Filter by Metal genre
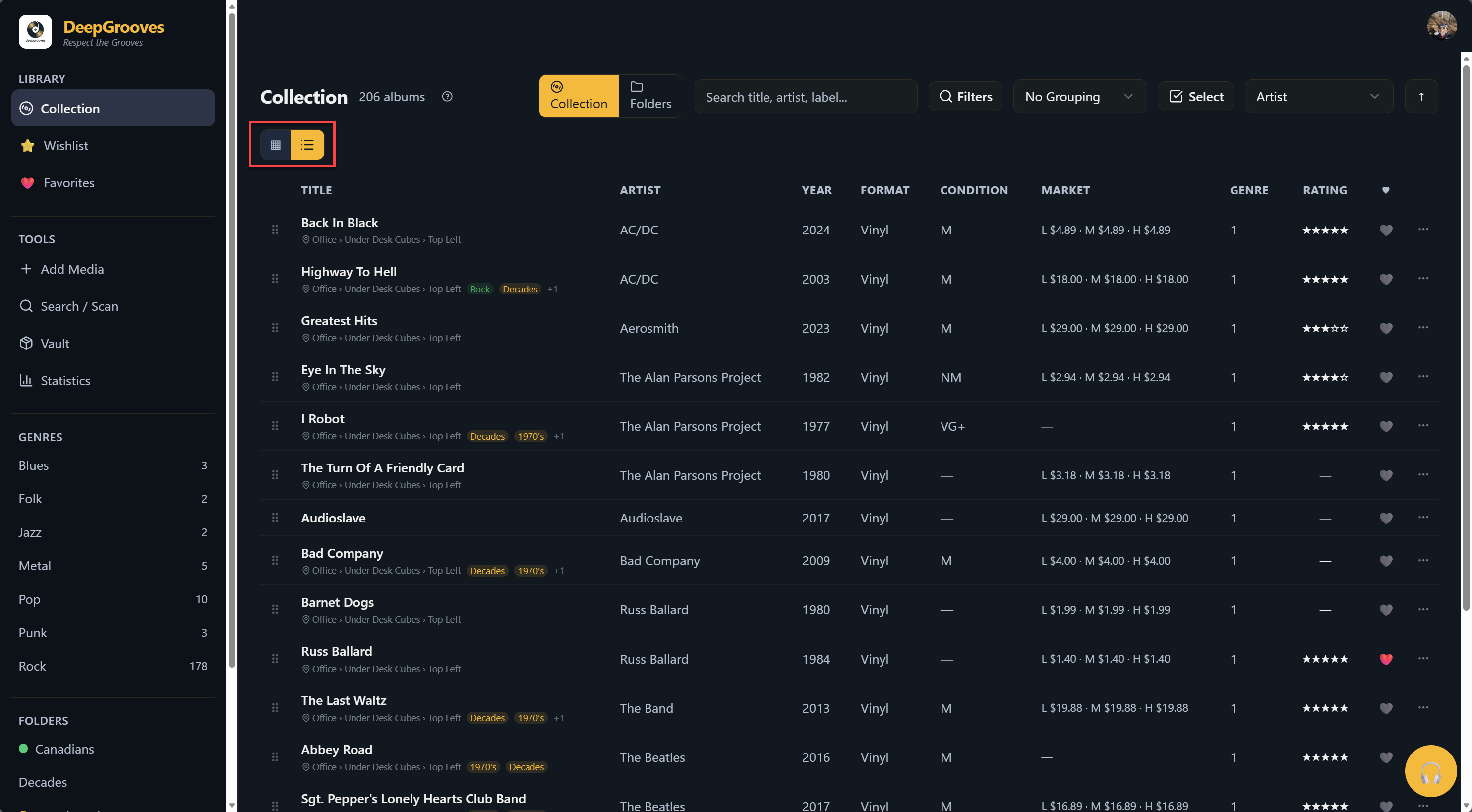Viewport: 1472px width, 812px height. [113, 565]
